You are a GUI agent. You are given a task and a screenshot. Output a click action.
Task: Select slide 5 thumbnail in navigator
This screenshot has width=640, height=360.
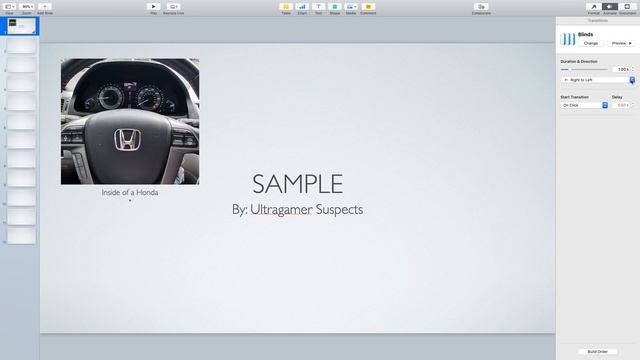[22, 102]
